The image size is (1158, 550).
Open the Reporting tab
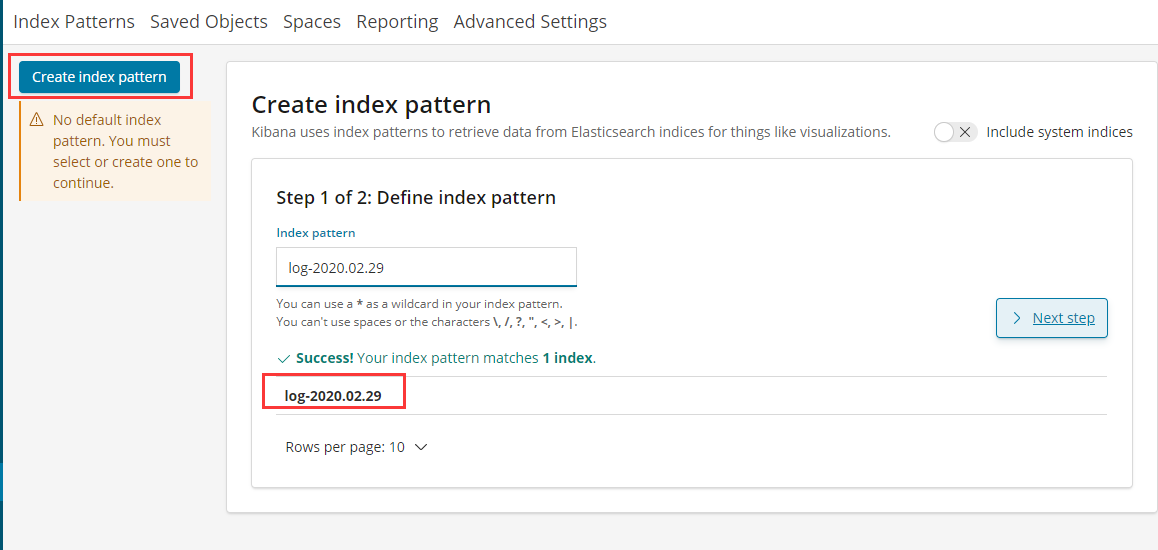pyautogui.click(x=397, y=21)
